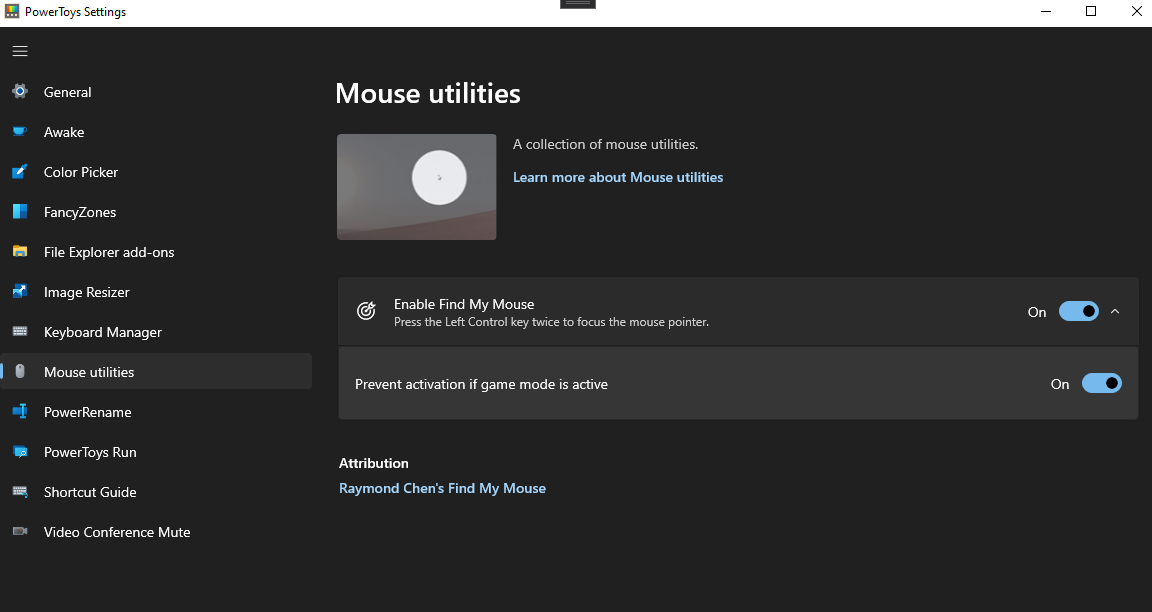The image size is (1152, 612).
Task: Navigate to FancyZones settings
Action: [156, 212]
